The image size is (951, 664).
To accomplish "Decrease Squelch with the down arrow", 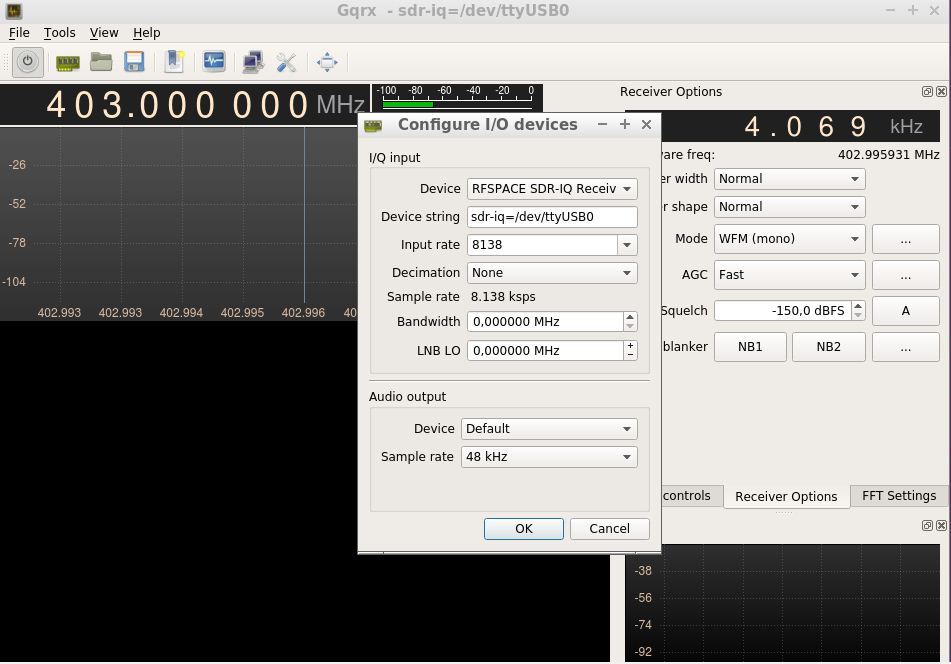I will pyautogui.click(x=858, y=315).
